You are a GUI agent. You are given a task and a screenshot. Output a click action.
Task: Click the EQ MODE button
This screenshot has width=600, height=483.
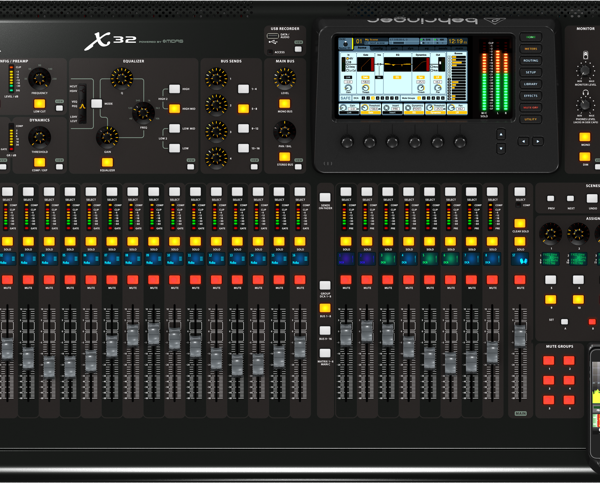coord(96,103)
